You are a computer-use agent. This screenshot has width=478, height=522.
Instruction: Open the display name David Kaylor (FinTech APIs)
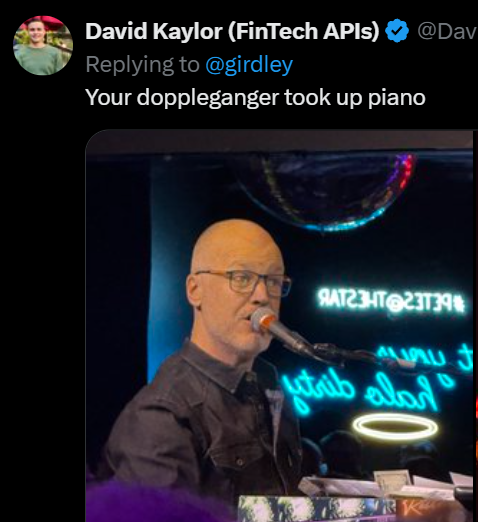pyautogui.click(x=232, y=31)
